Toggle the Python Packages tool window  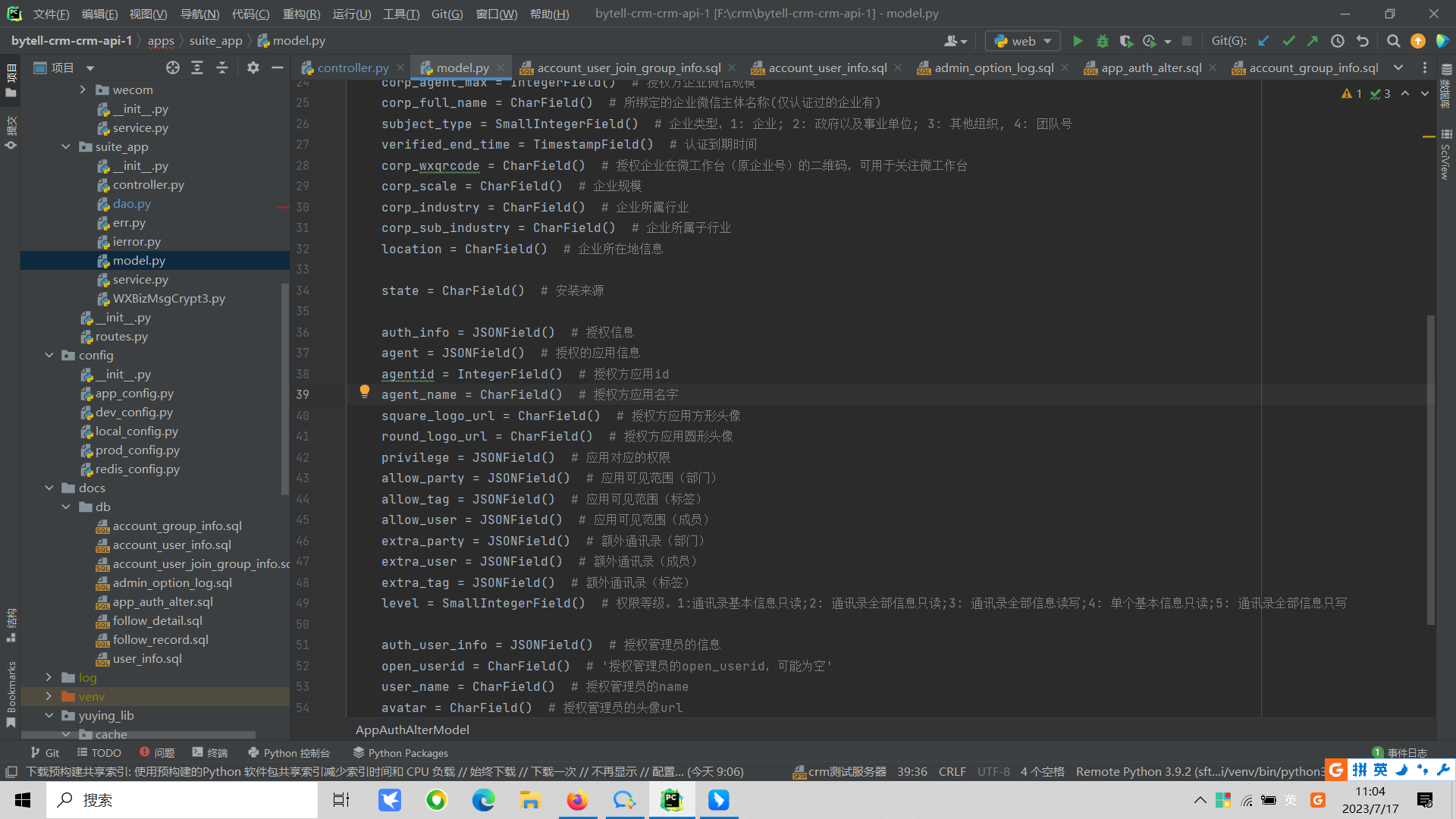click(400, 753)
